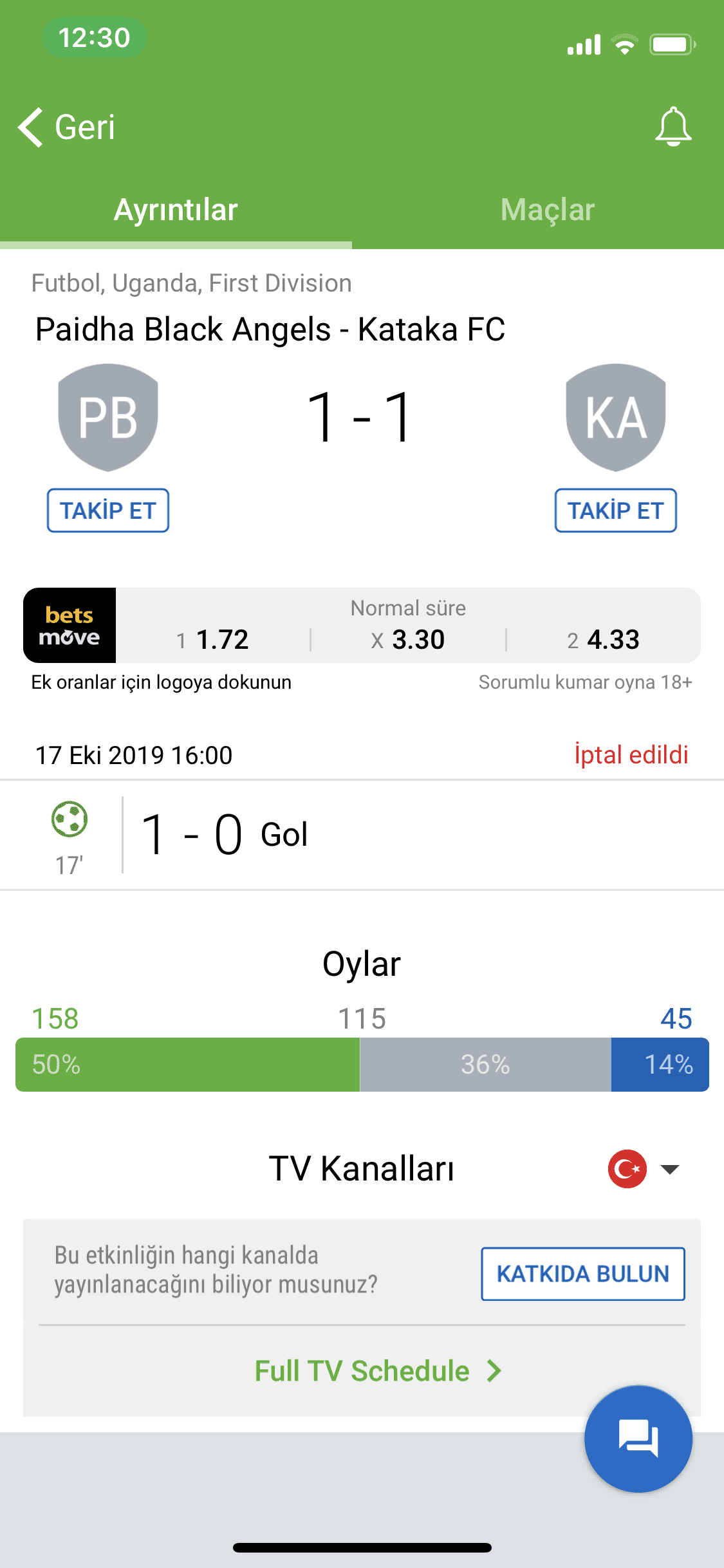Tap the Kataka FC KA shield logo

pos(616,417)
